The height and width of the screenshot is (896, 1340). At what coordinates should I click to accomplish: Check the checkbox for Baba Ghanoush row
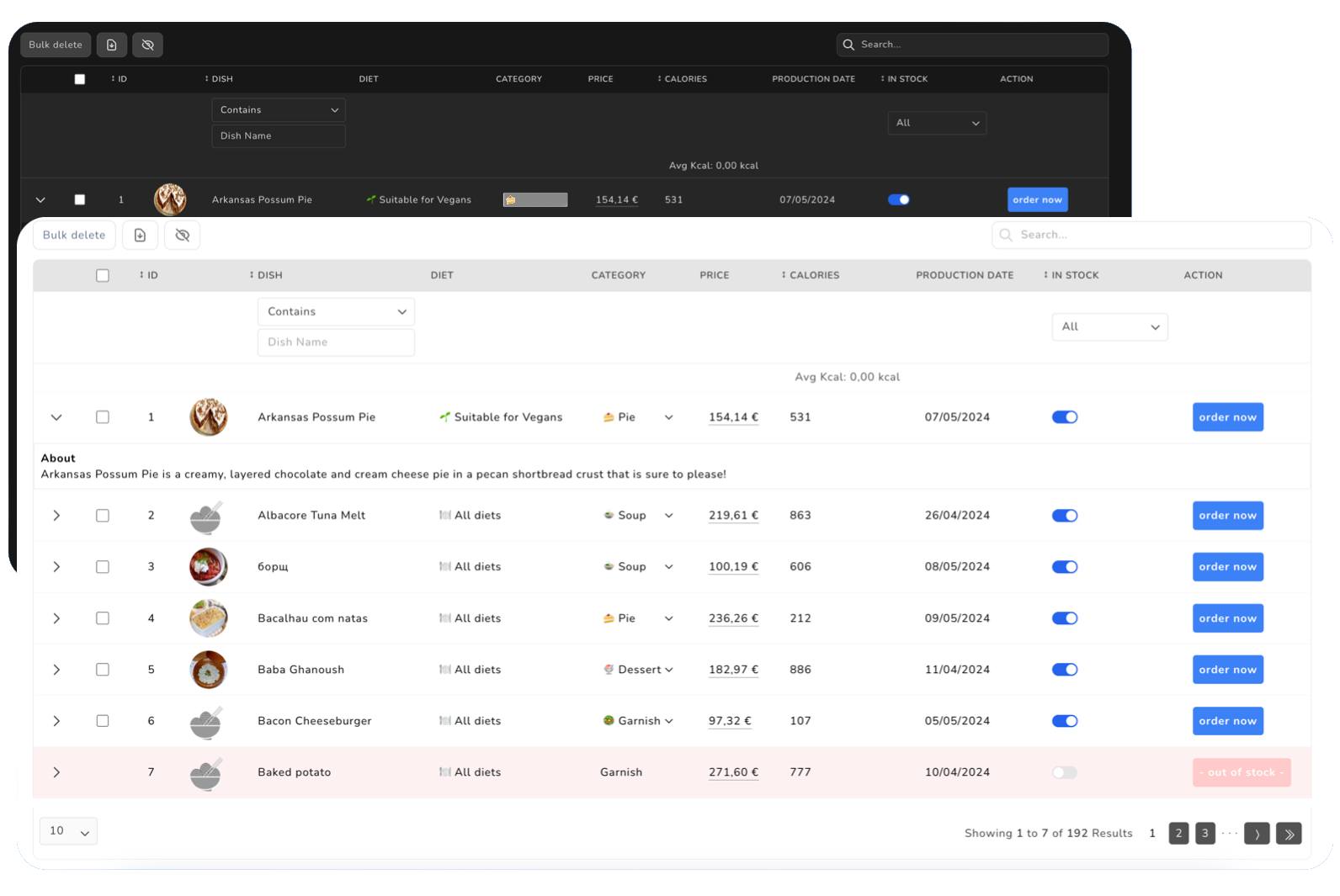point(103,670)
